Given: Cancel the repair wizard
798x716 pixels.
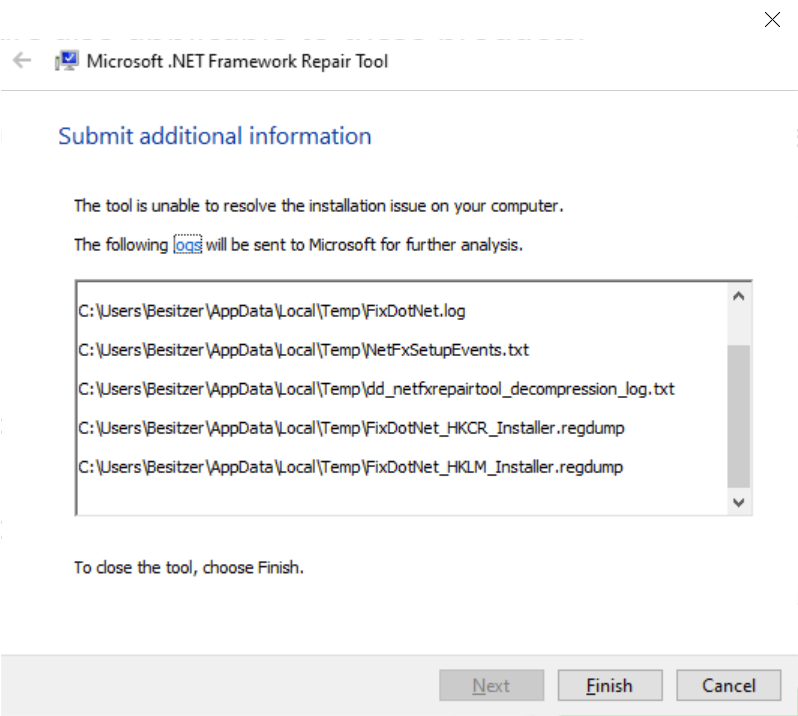Looking at the screenshot, I should coord(728,686).
